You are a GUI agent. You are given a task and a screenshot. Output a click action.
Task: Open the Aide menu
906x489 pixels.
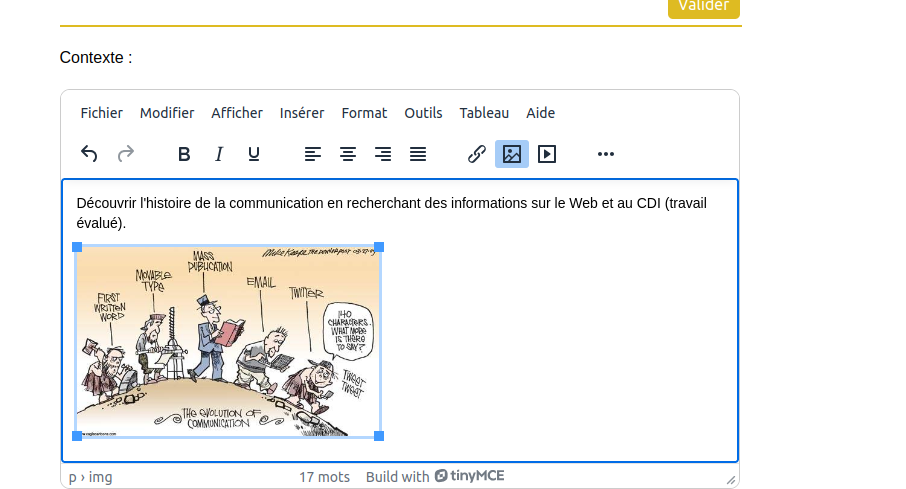540,113
